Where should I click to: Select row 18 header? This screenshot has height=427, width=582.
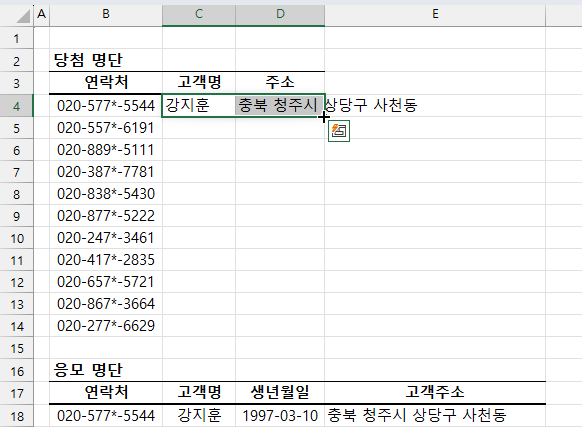coord(16,416)
